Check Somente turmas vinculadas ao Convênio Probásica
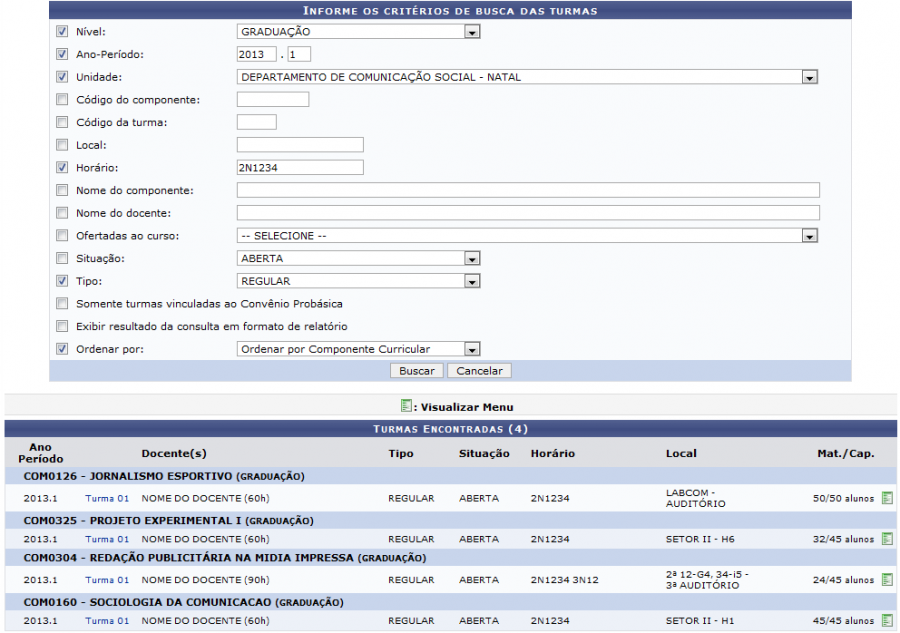This screenshot has width=900, height=633. click(62, 304)
